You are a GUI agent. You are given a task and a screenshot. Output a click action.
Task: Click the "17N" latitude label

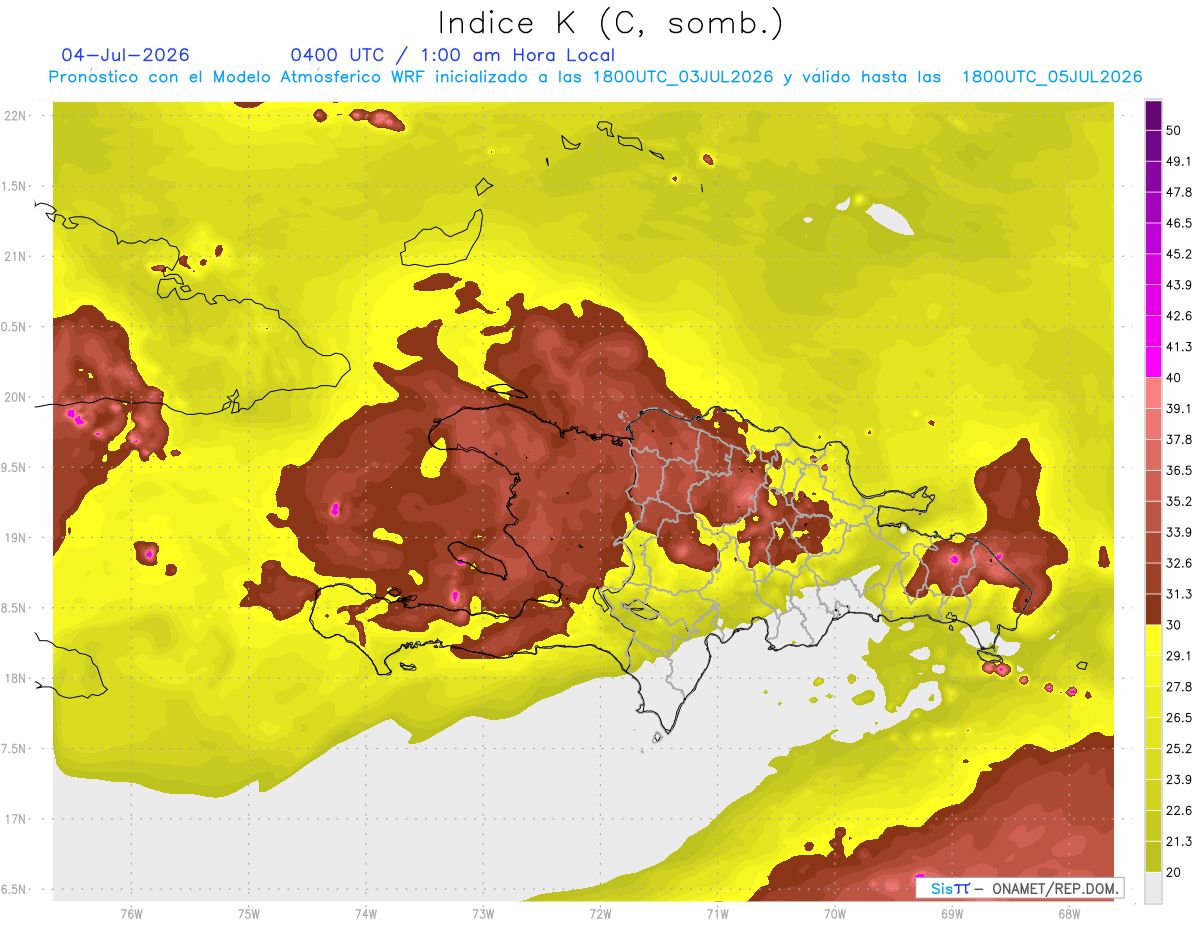pos(15,819)
